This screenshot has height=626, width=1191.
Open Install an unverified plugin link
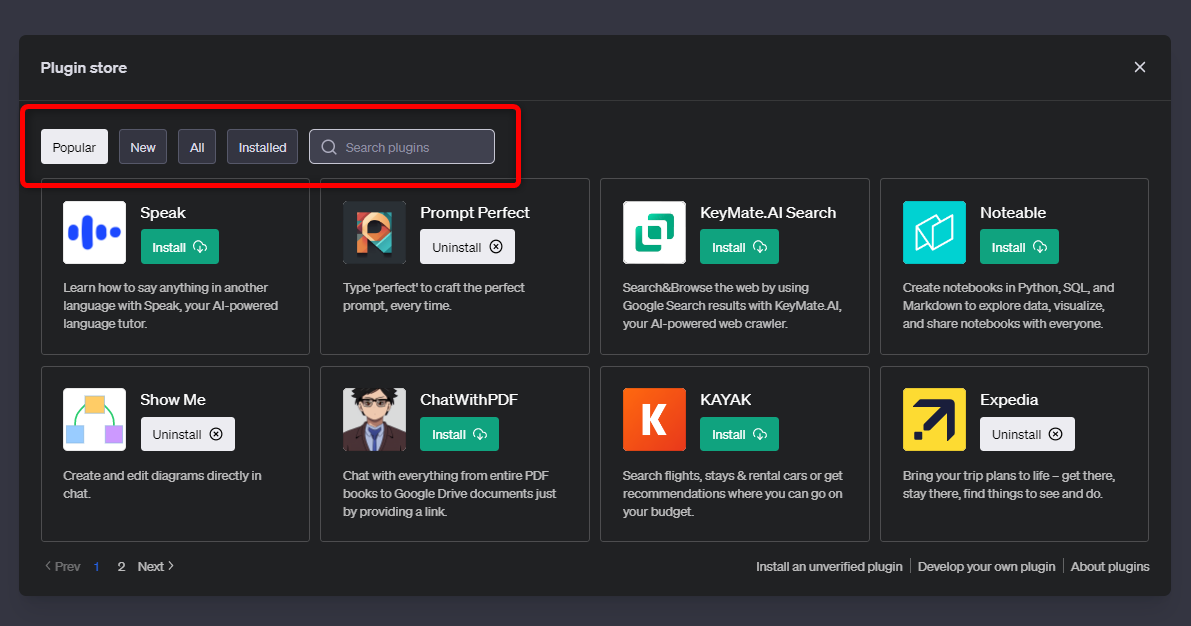pyautogui.click(x=829, y=567)
